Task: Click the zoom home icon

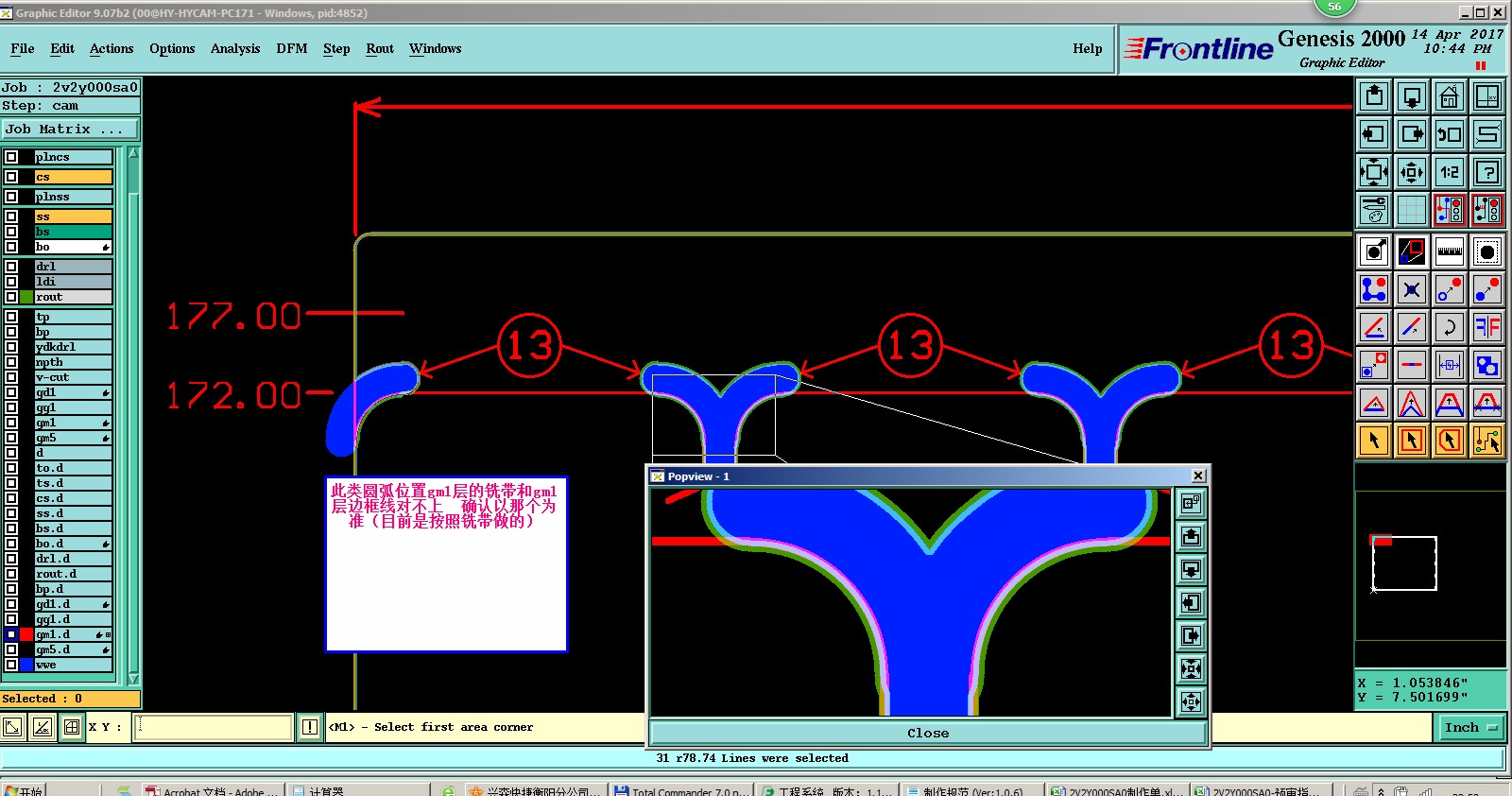Action: pos(1450,96)
